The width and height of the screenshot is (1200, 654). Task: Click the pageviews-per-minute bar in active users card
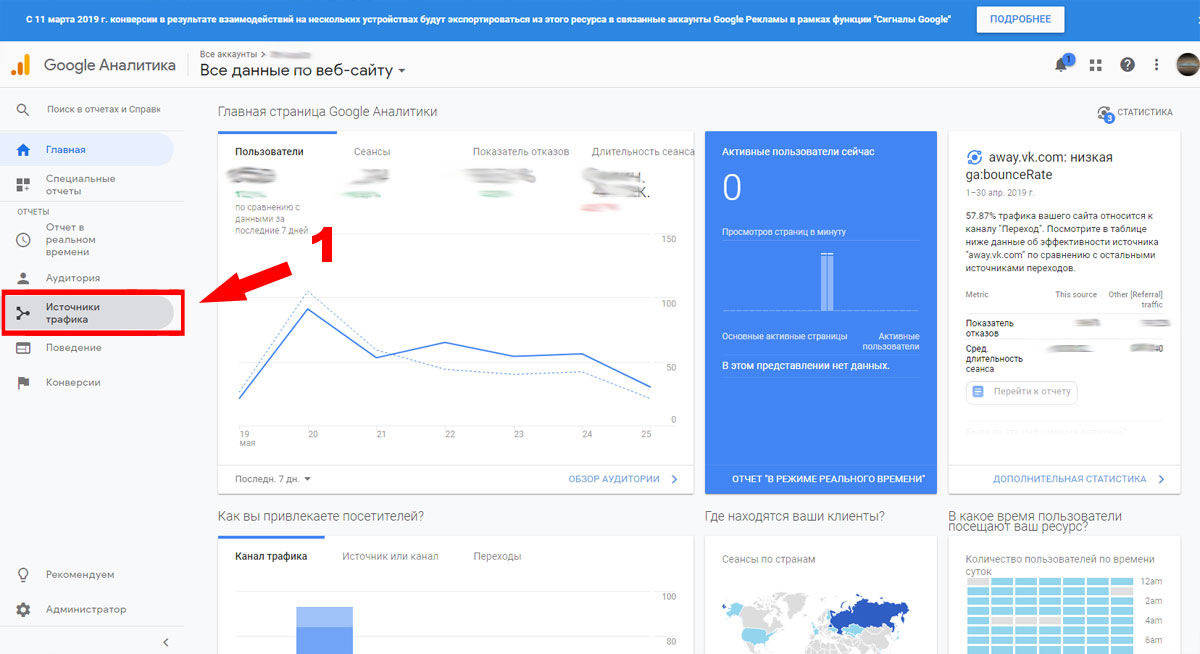coord(827,281)
